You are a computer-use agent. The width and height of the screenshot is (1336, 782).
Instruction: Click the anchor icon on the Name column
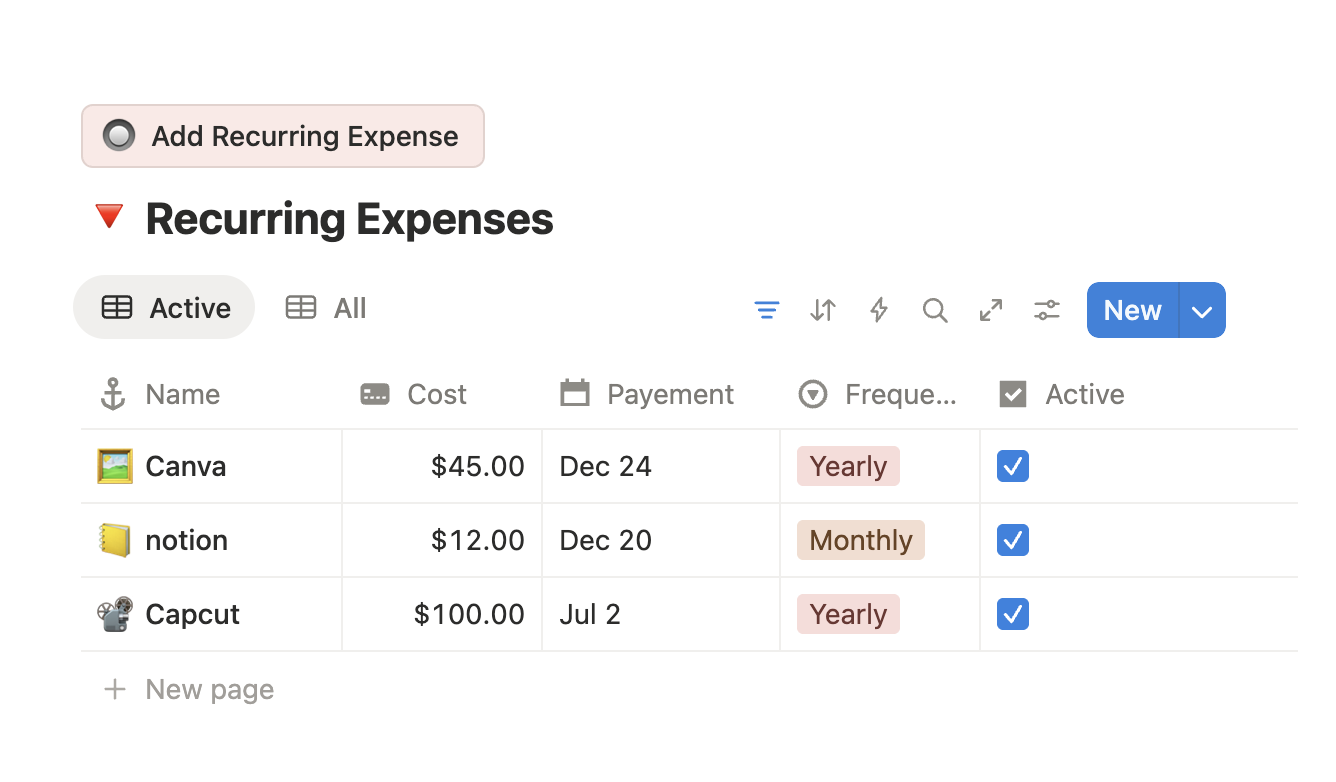click(112, 394)
